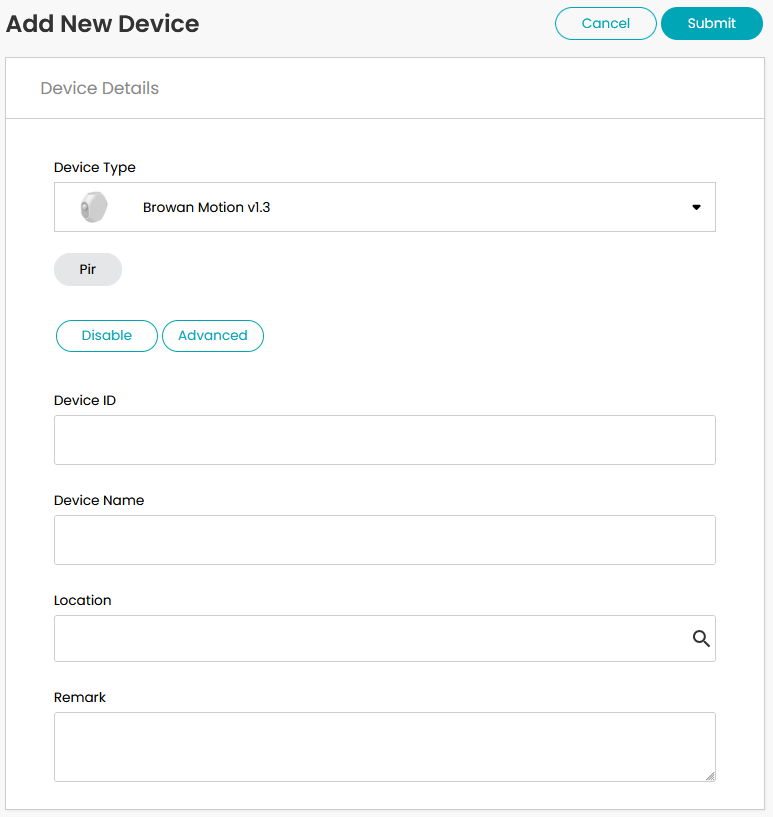Viewport: 773px width, 817px height.
Task: Open the Browan Motion v1.3 combo box
Action: coord(385,207)
